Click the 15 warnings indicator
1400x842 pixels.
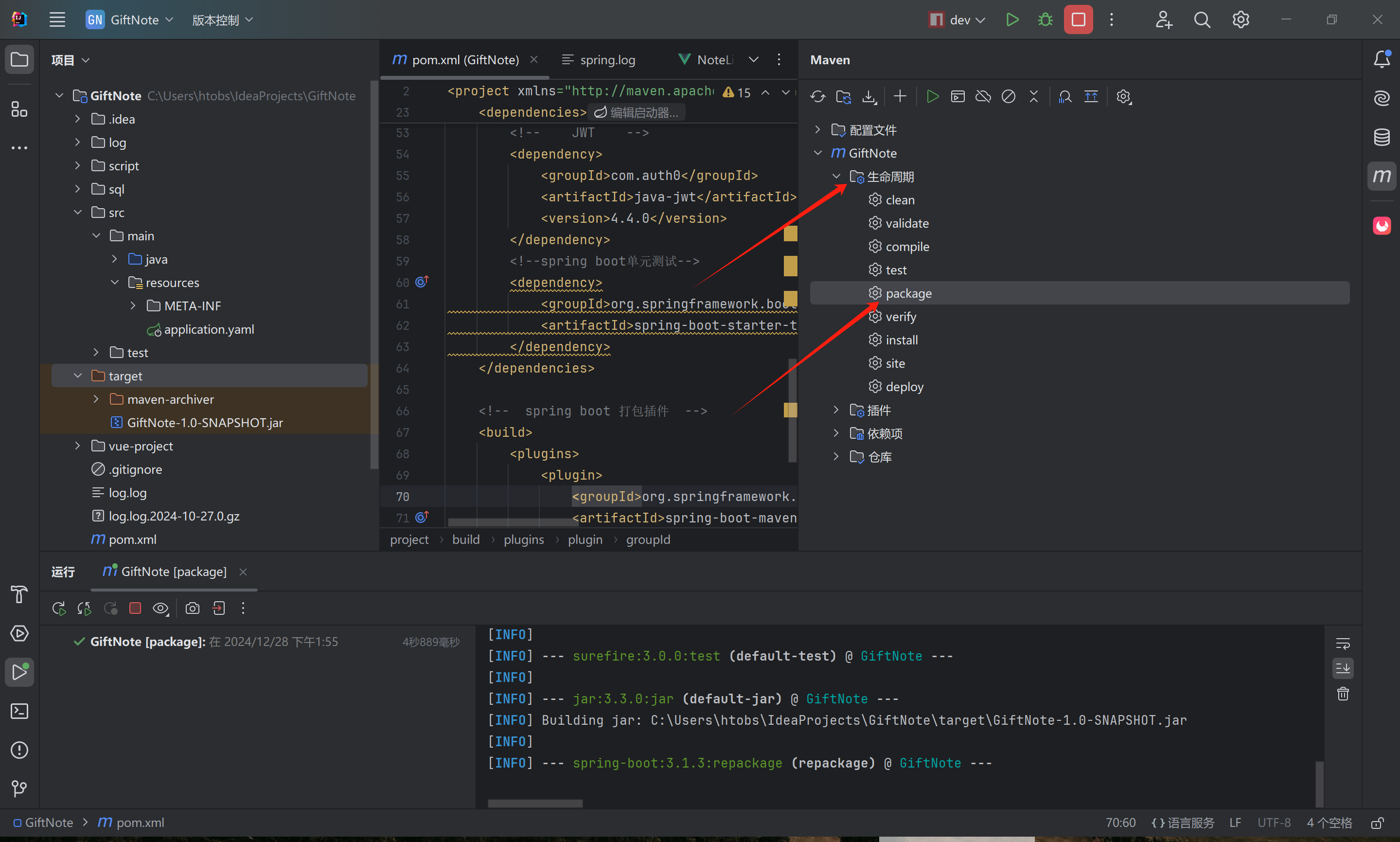click(737, 92)
